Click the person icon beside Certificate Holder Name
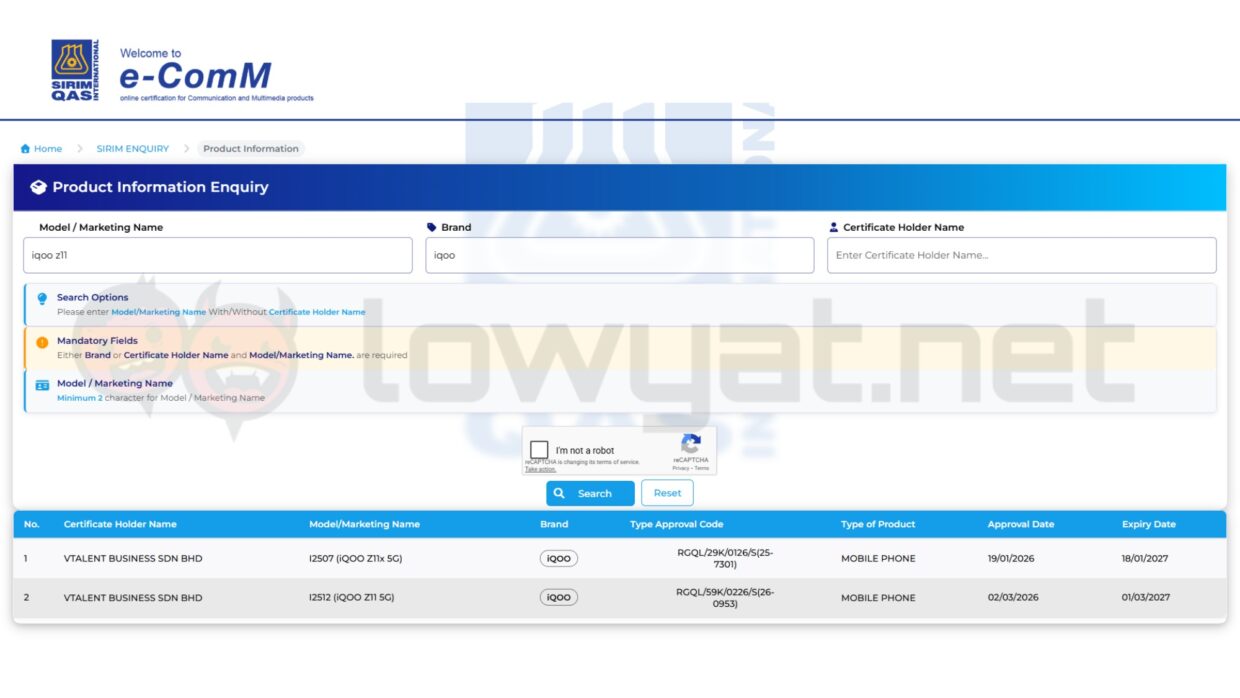 coord(835,226)
